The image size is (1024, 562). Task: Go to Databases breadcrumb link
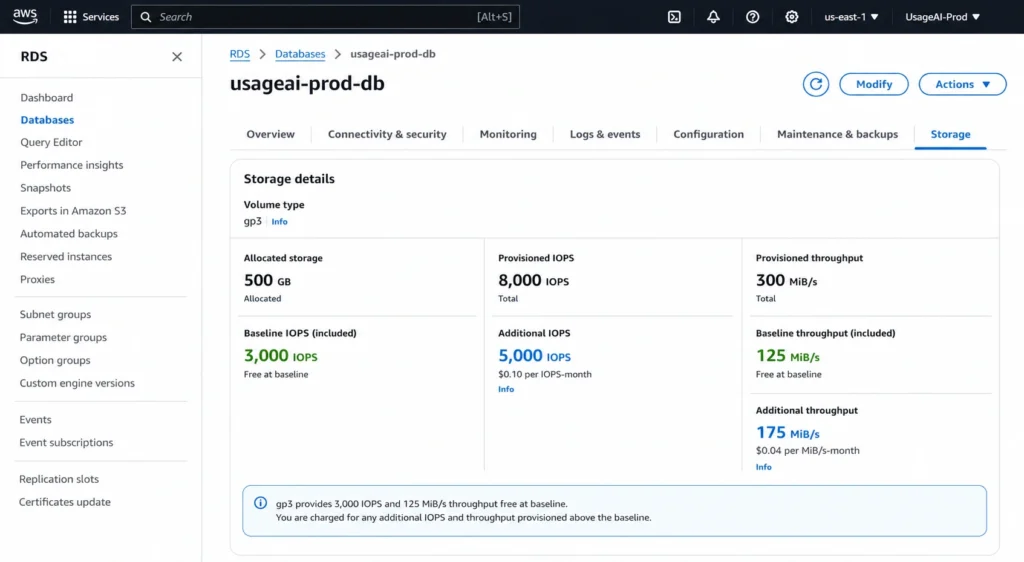pyautogui.click(x=300, y=54)
